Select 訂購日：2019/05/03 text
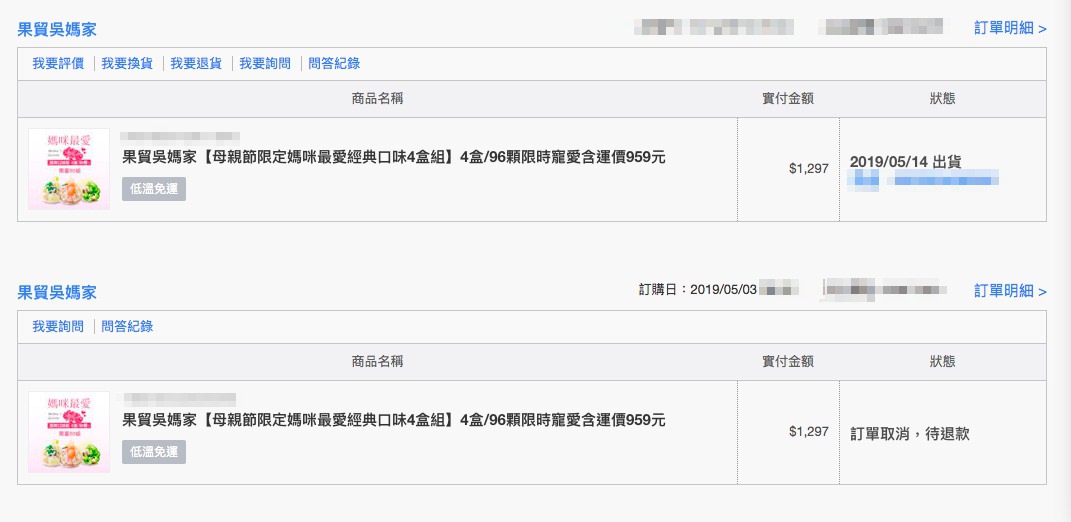 (697, 290)
